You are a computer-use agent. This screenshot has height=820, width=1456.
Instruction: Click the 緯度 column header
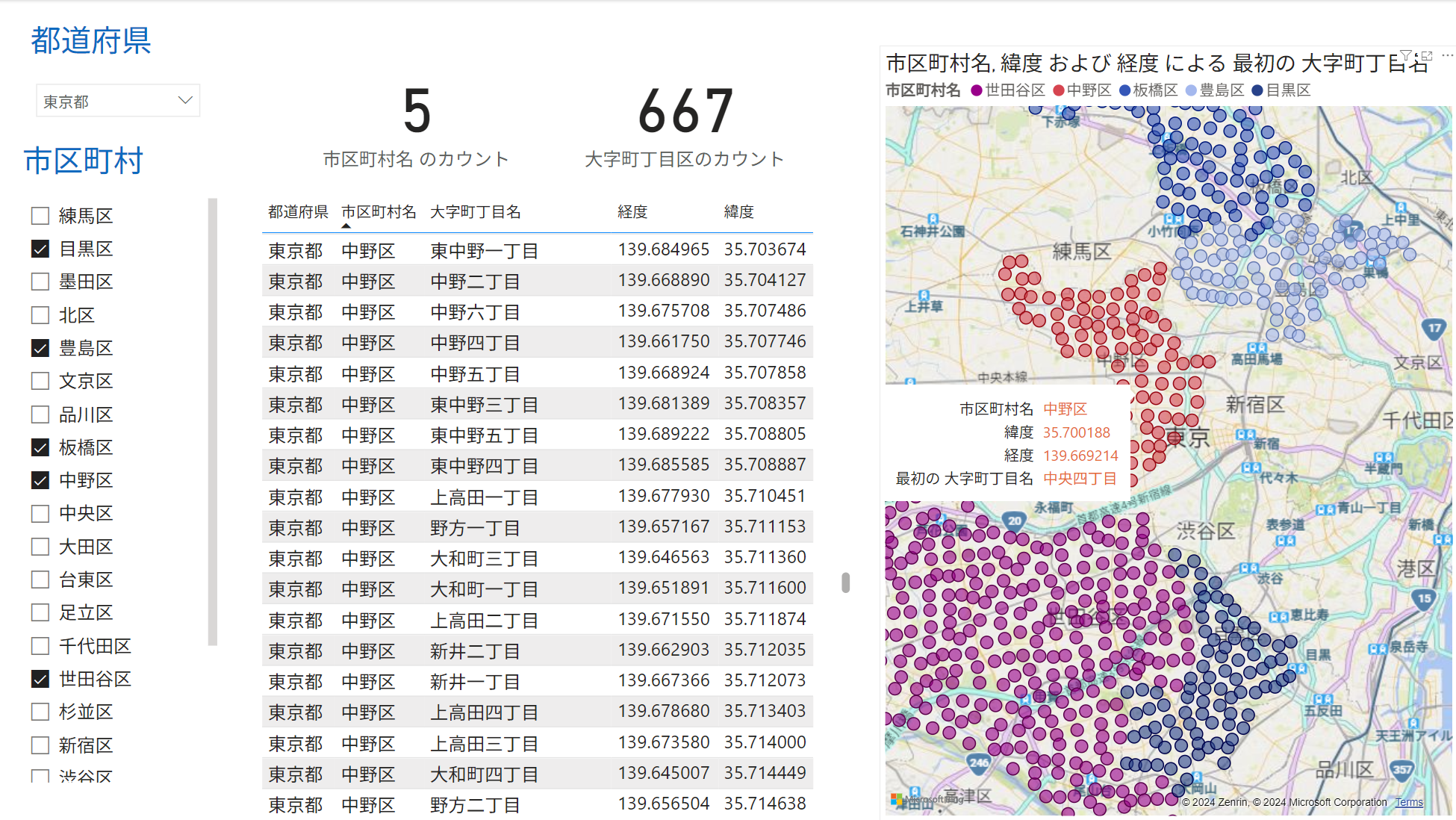pyautogui.click(x=738, y=212)
